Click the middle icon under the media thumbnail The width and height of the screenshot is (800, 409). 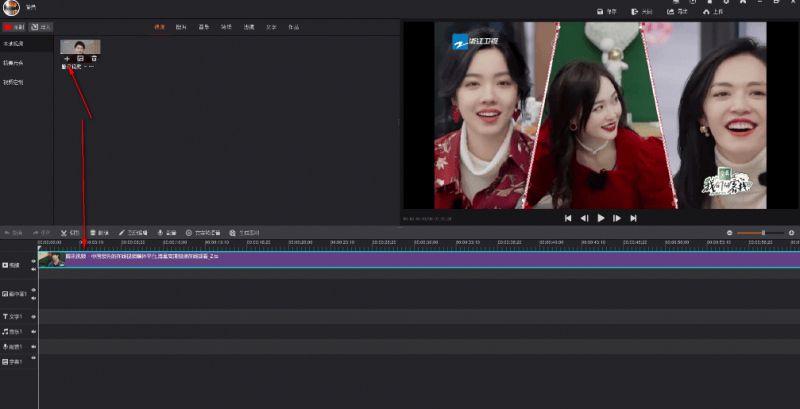tap(80, 59)
